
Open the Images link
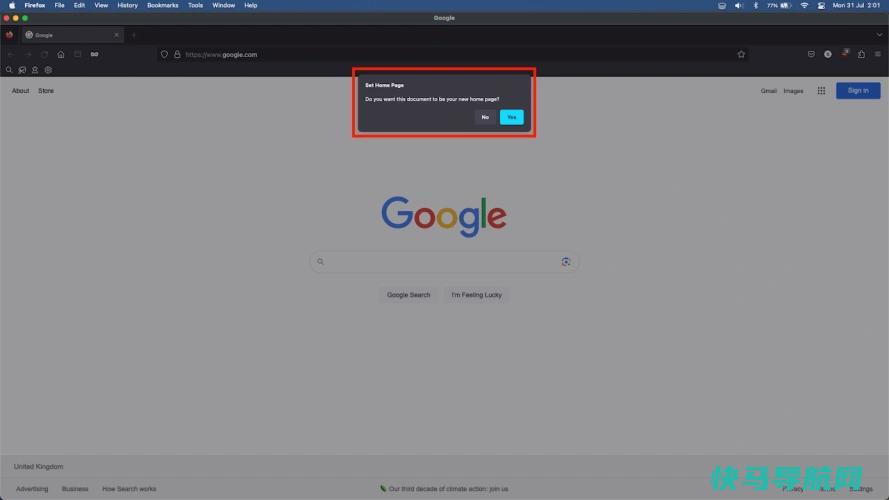793,91
